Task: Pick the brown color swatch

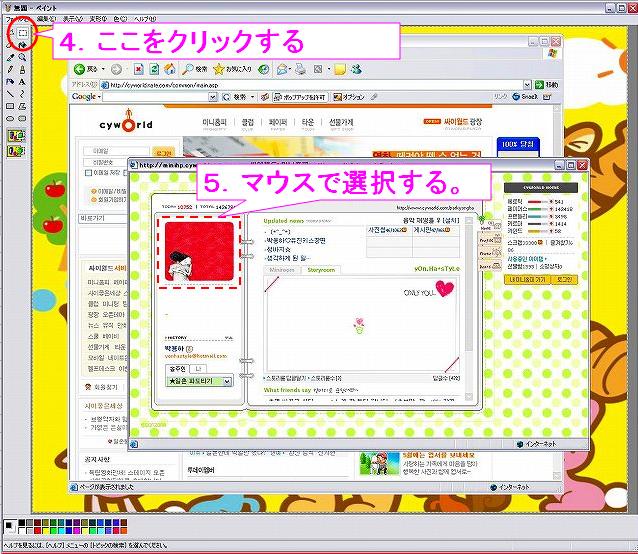Action: (124, 522)
